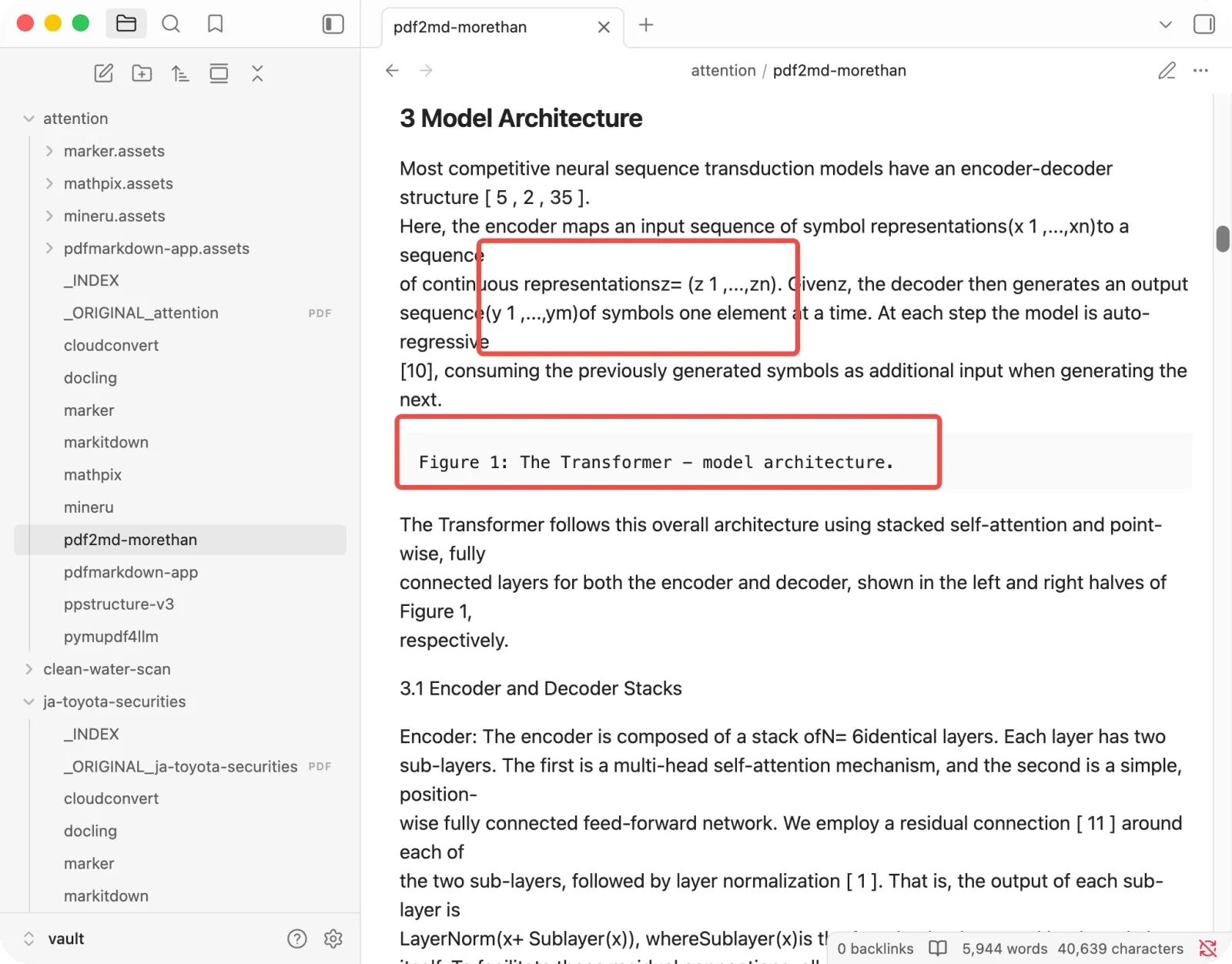
Task: Open the _ORIGINAL_ja-toyota-securities PDF file
Action: pyautogui.click(x=180, y=766)
